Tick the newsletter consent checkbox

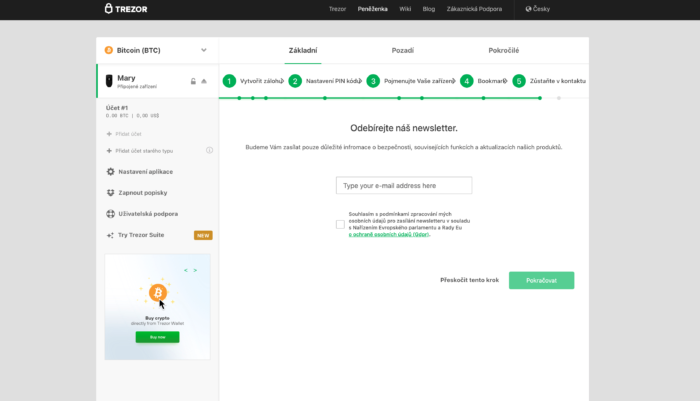[x=340, y=224]
